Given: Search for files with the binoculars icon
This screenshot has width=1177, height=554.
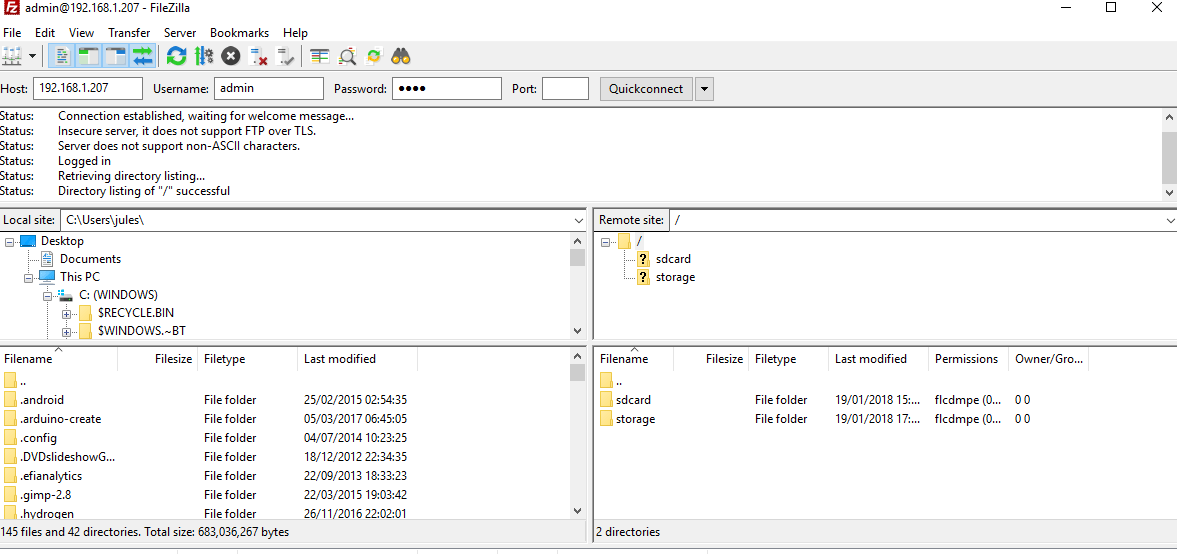Looking at the screenshot, I should [401, 56].
